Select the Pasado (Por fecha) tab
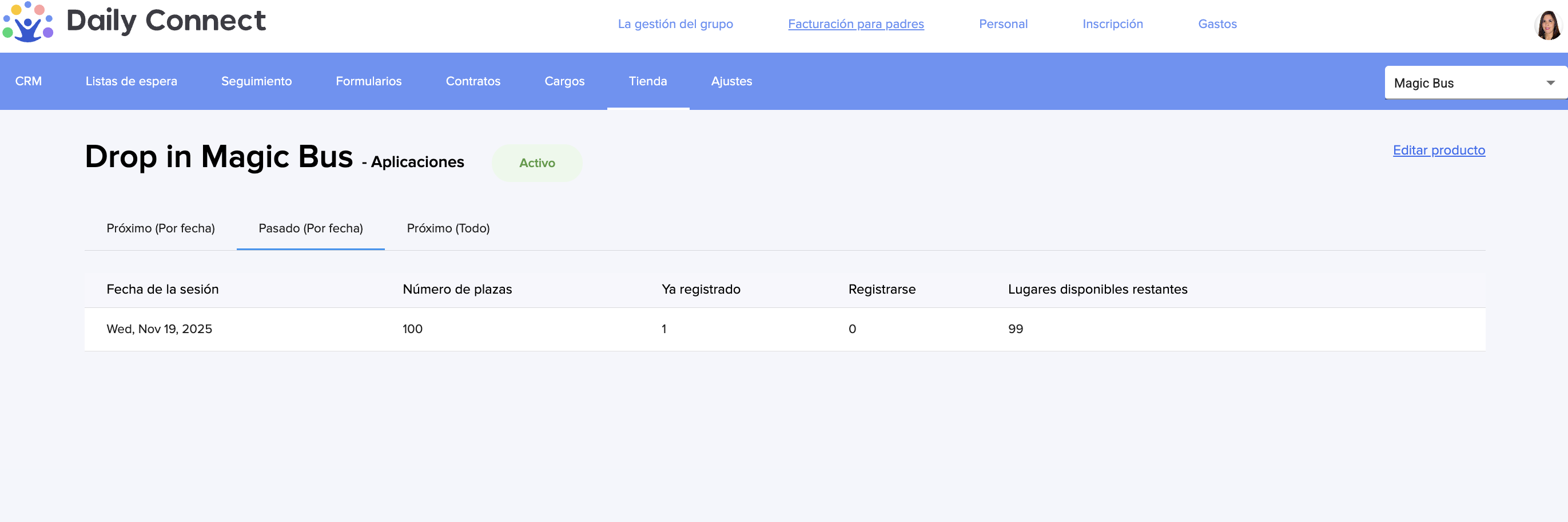Viewport: 1568px width, 522px height. point(311,228)
